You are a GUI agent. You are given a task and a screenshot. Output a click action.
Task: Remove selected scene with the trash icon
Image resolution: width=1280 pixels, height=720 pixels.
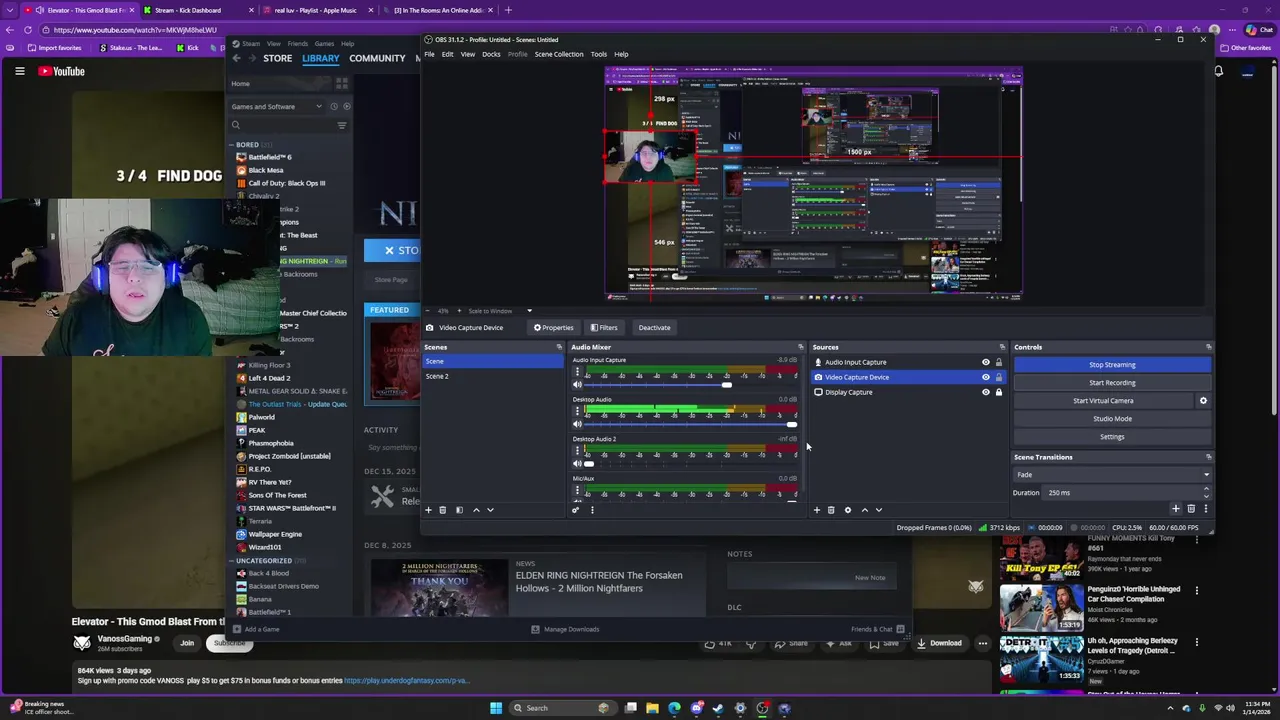tap(443, 510)
